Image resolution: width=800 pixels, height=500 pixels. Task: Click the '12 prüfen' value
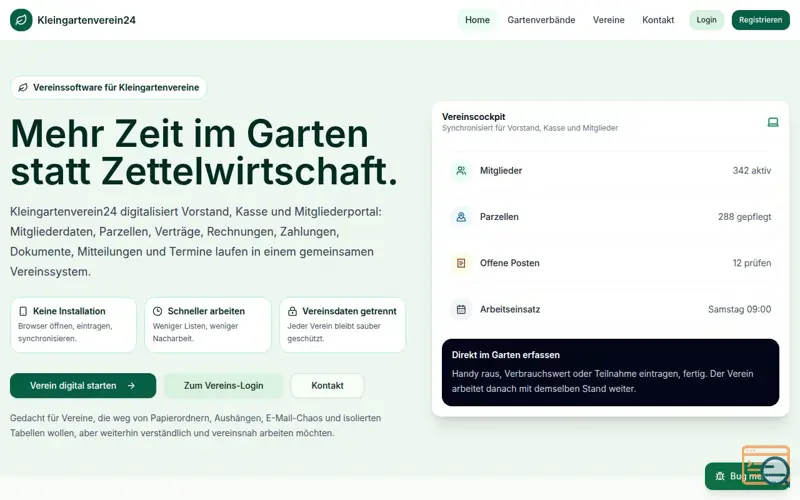click(752, 263)
